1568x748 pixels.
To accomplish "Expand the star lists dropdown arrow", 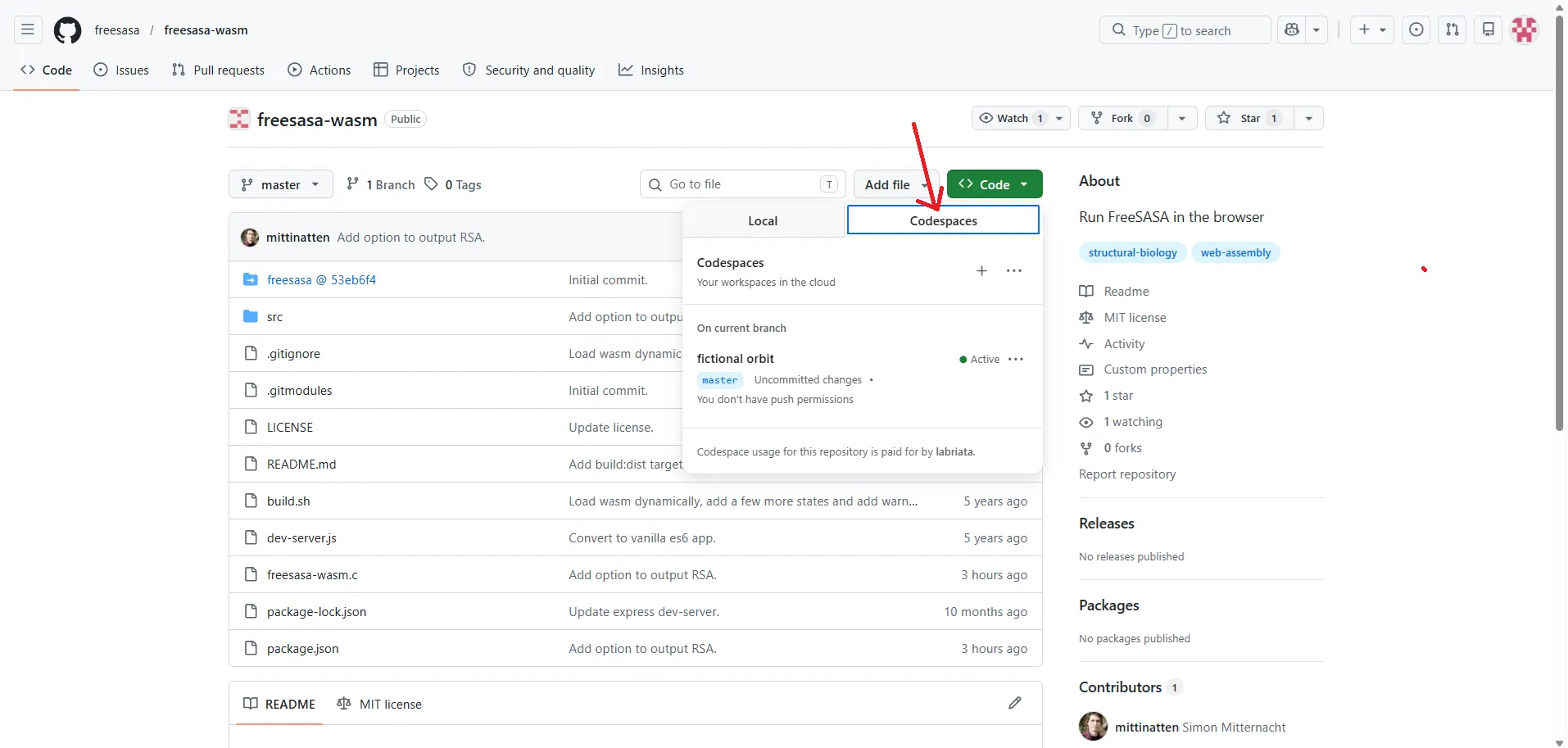I will [1308, 118].
